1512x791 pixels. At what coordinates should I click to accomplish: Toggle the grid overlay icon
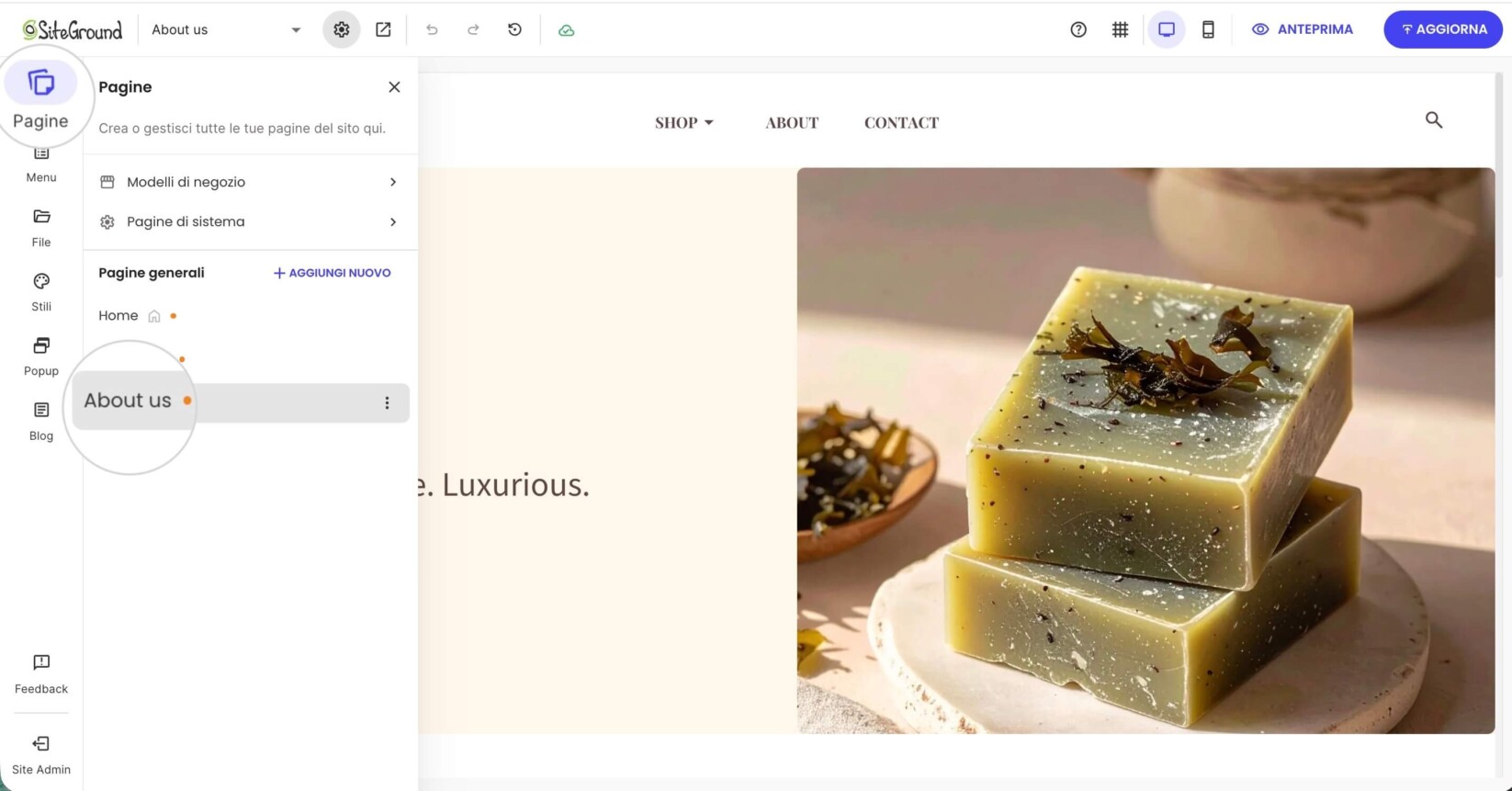coord(1120,29)
